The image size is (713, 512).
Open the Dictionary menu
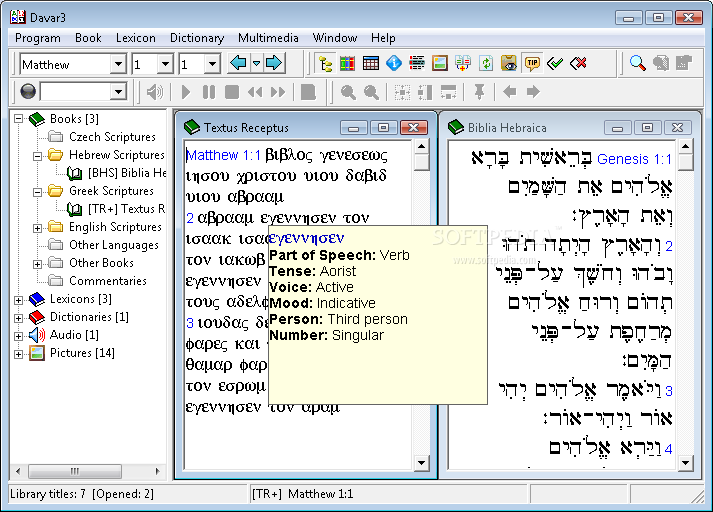tap(197, 38)
